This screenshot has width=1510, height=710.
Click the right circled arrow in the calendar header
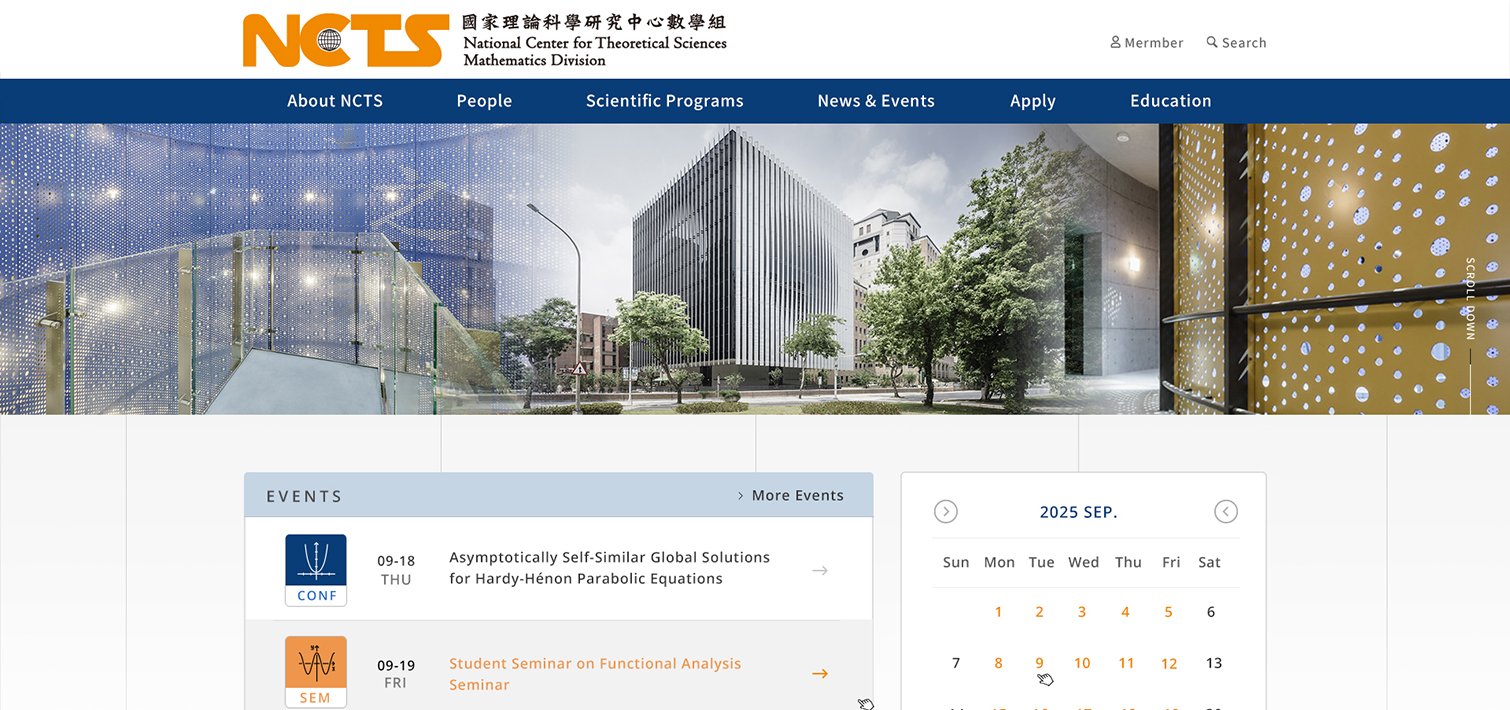point(1226,512)
